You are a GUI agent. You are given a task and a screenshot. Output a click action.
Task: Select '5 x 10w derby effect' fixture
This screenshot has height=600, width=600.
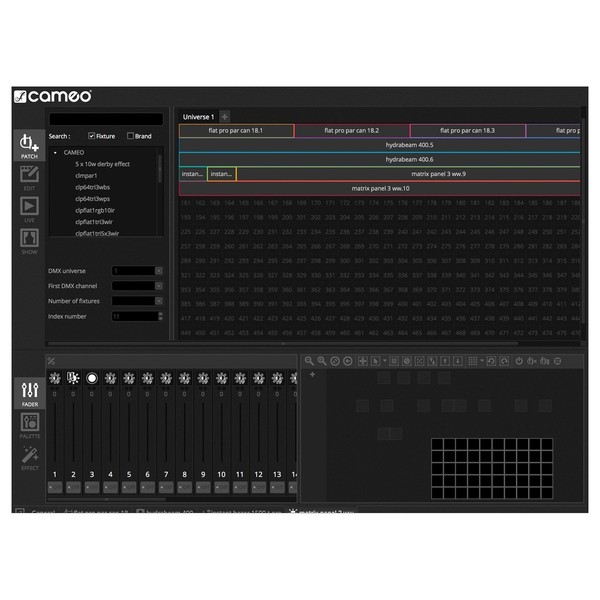point(102,164)
